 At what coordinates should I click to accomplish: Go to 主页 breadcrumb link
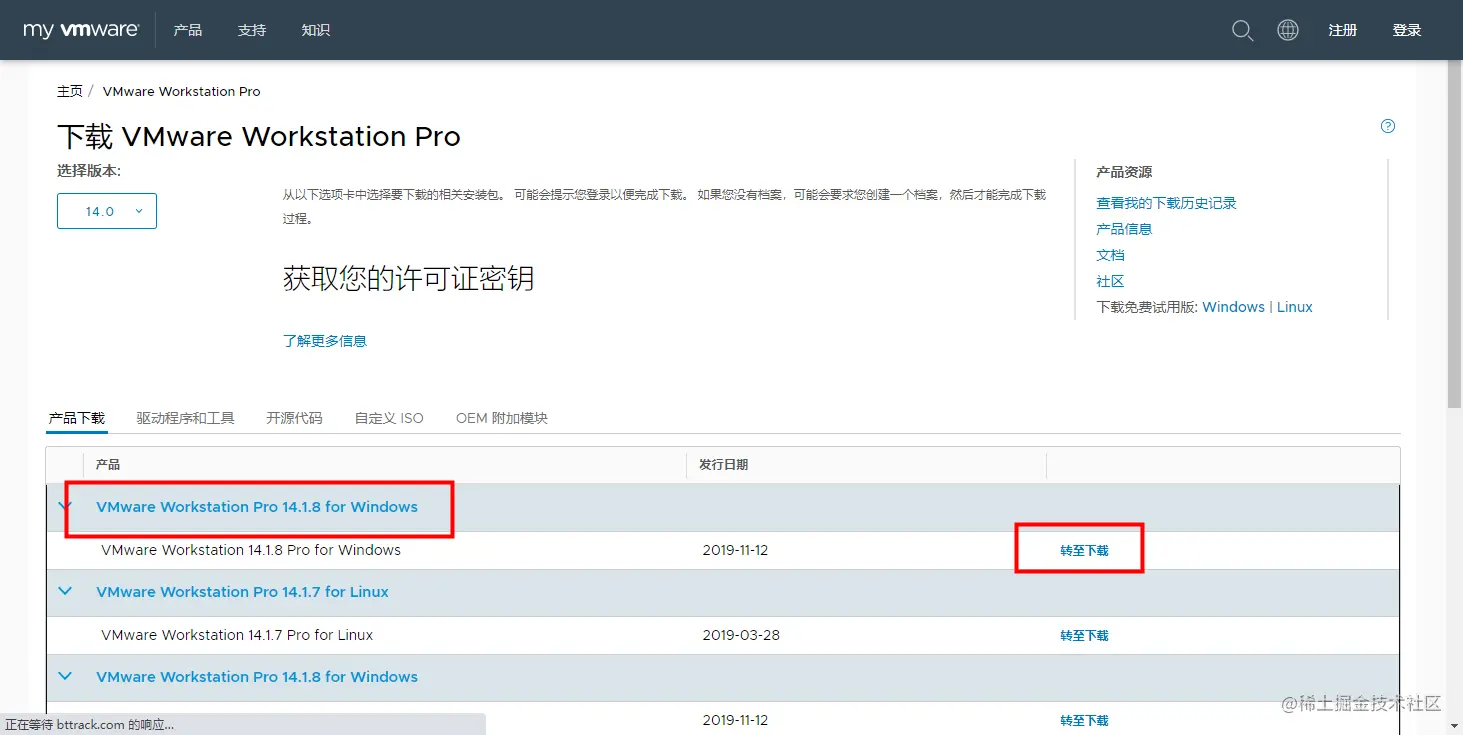[x=70, y=91]
